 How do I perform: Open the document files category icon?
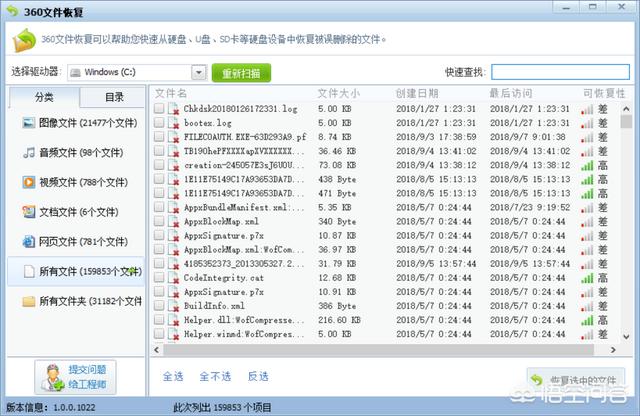[x=29, y=212]
